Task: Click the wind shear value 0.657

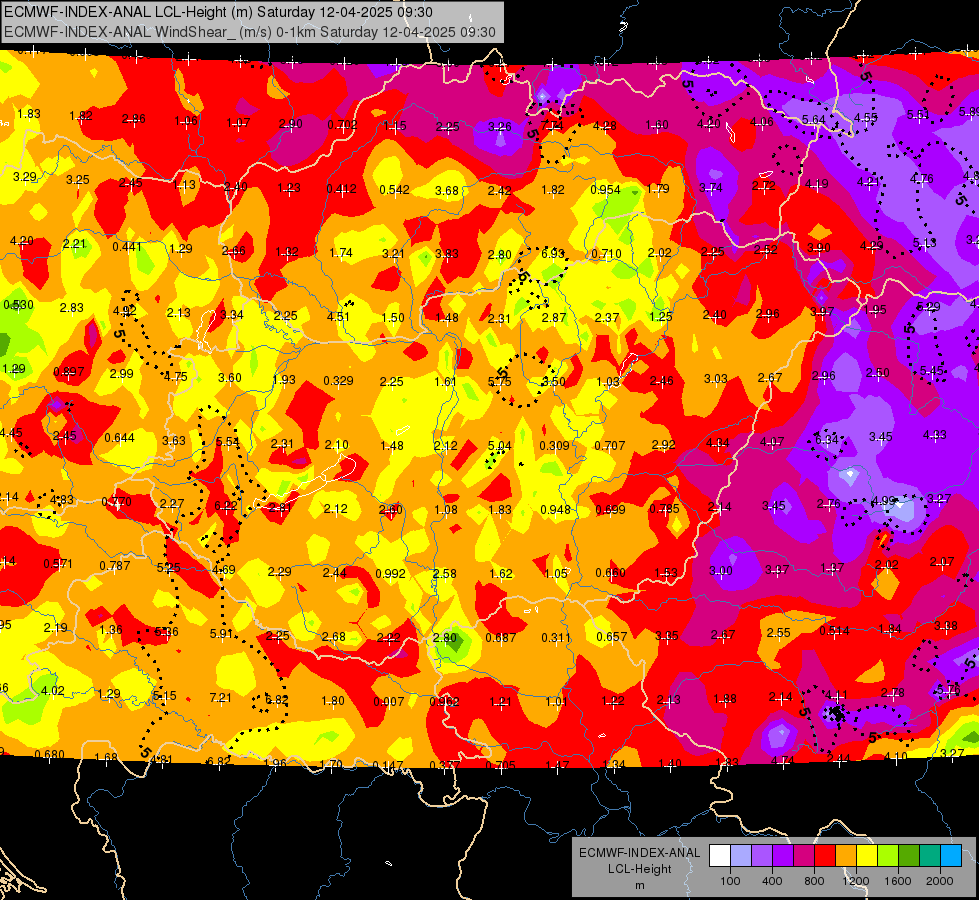Action: coord(612,636)
